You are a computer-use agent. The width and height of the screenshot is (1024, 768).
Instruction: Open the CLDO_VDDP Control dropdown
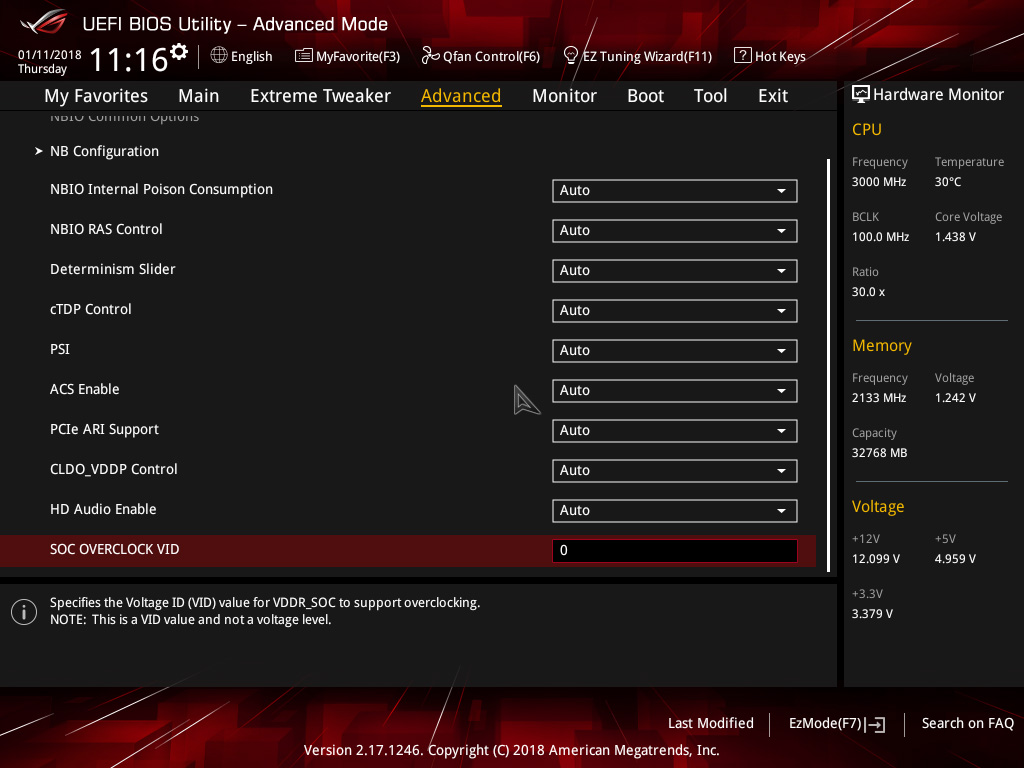(x=675, y=471)
